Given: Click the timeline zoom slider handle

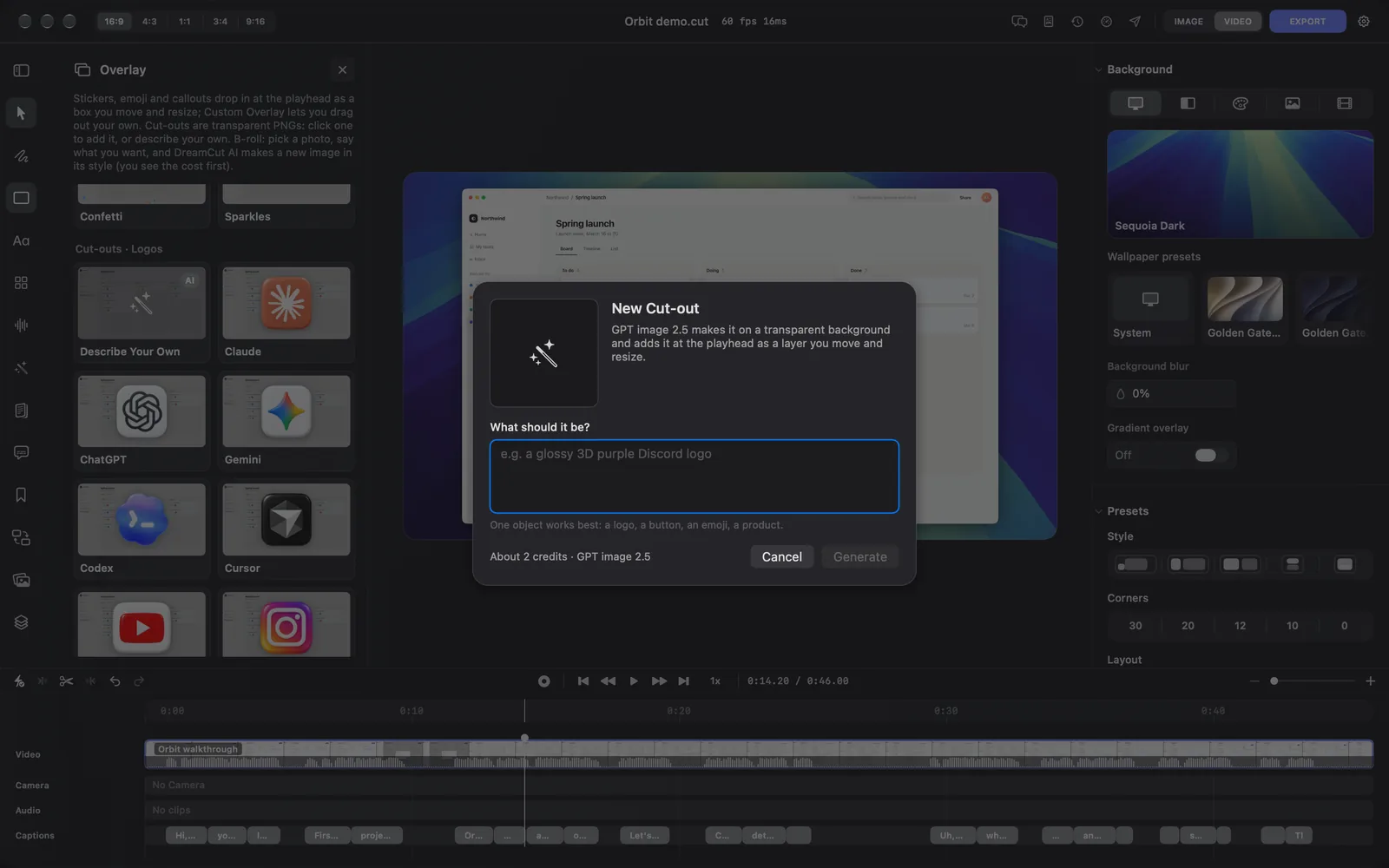Looking at the screenshot, I should click(x=1274, y=681).
